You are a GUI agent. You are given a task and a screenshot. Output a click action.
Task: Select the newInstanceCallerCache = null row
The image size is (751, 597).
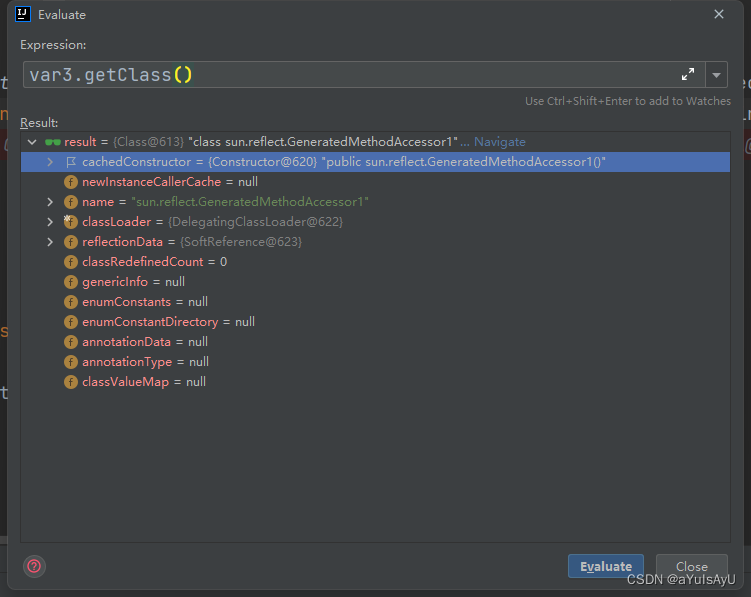click(x=376, y=182)
